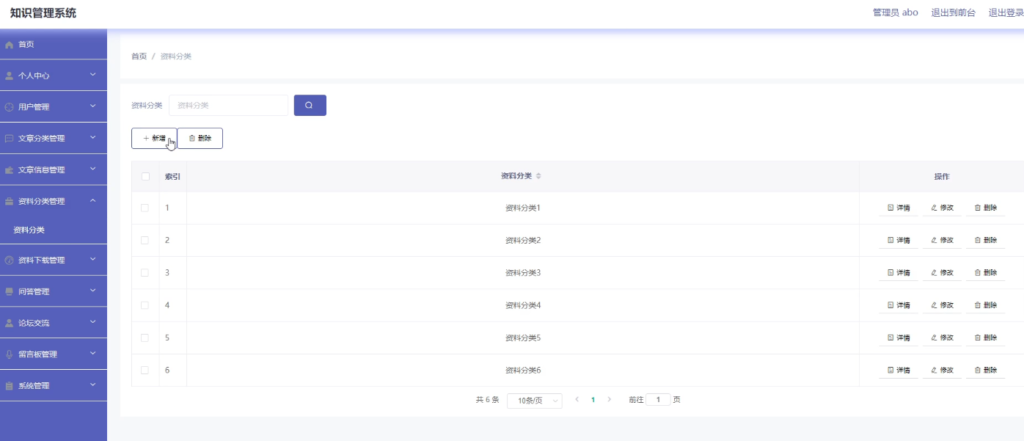Screen dimensions: 1024x441
Task: Open 详情 for 资料分类1 row
Action: pos(899,208)
